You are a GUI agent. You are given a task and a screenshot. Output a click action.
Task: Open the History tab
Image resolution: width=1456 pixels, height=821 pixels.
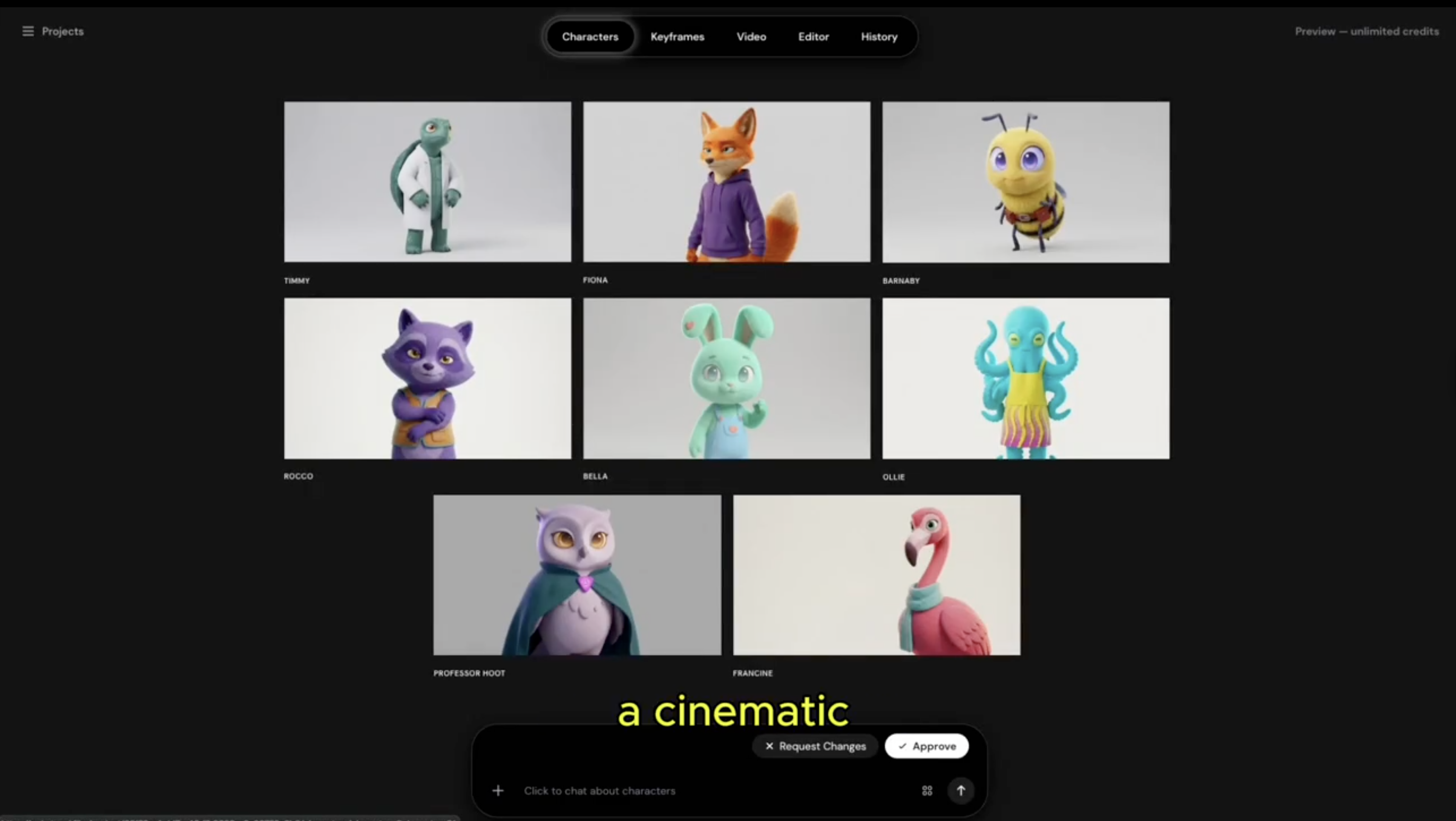[x=879, y=36]
